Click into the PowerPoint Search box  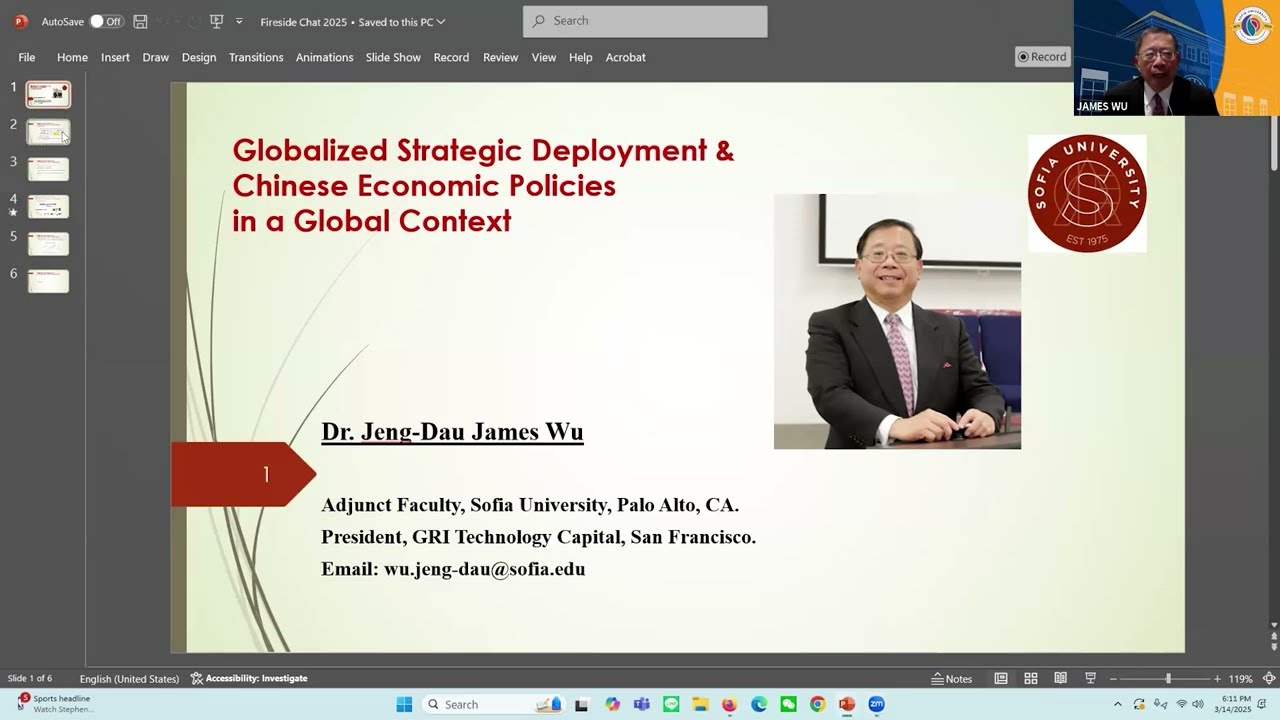point(645,21)
